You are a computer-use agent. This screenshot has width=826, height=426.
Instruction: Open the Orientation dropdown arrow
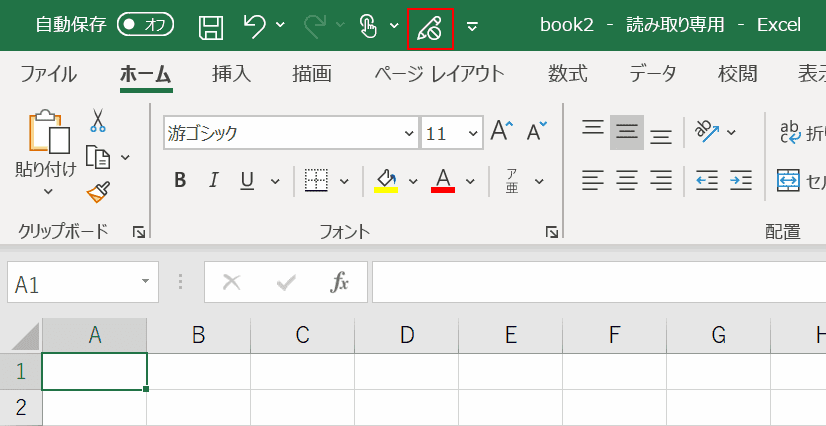[731, 132]
